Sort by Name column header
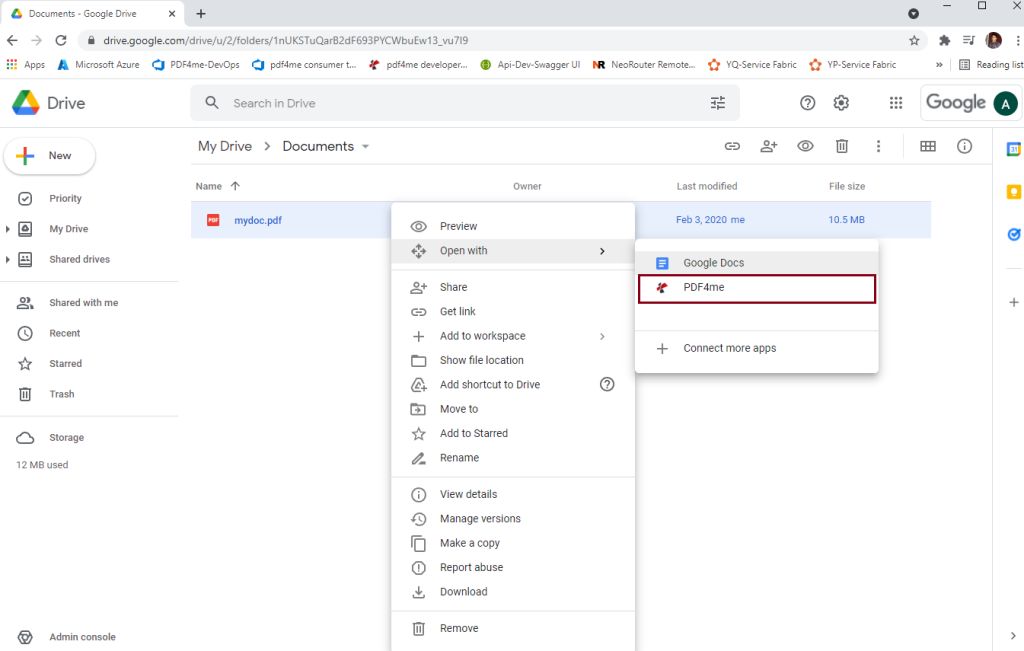The width and height of the screenshot is (1024, 651). tap(208, 186)
